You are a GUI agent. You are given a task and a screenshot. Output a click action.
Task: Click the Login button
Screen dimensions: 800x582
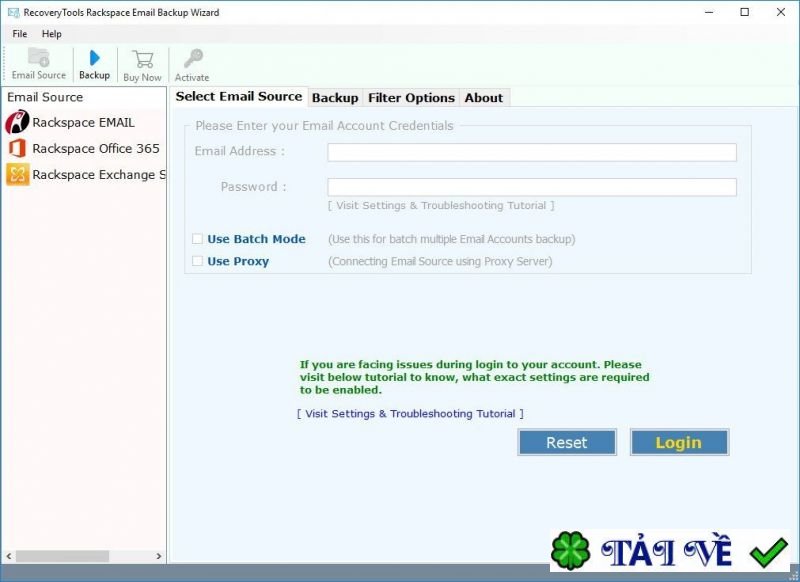pyautogui.click(x=679, y=442)
